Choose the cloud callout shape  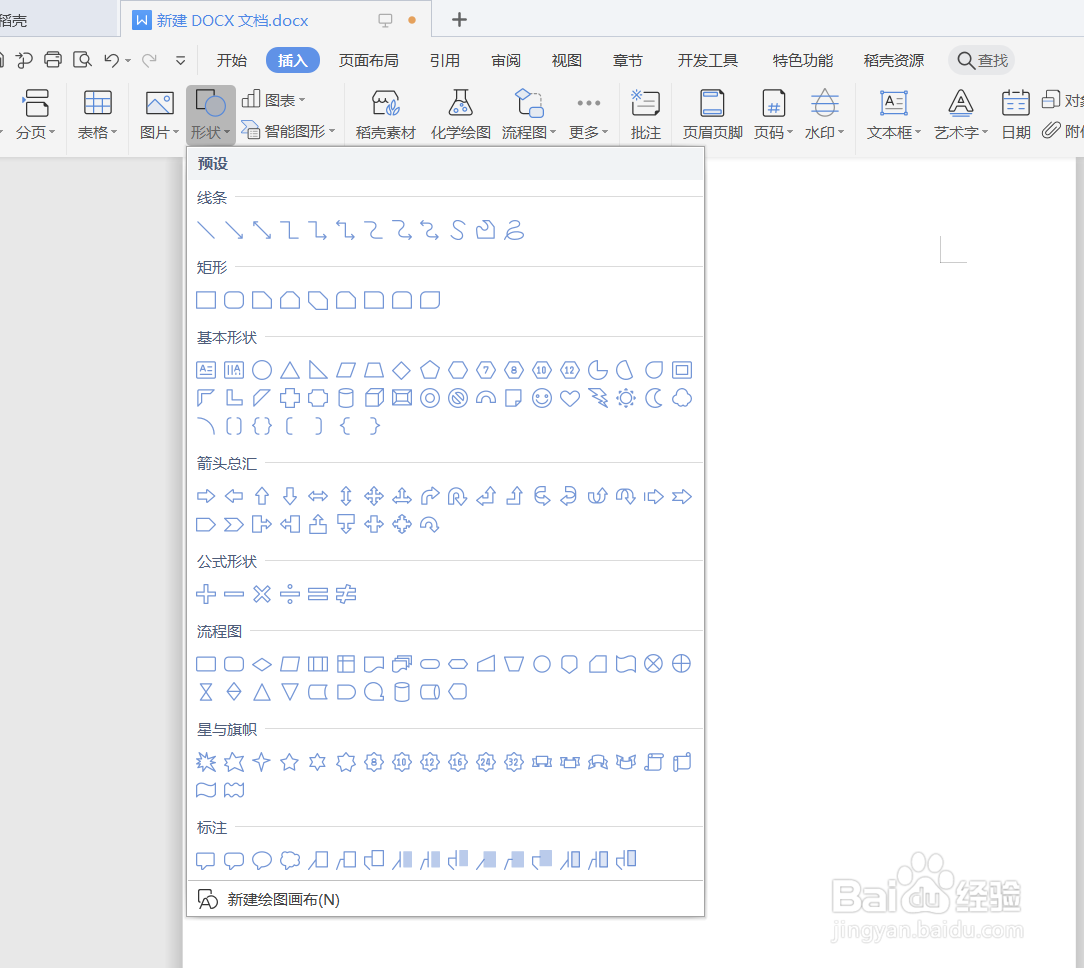point(290,860)
